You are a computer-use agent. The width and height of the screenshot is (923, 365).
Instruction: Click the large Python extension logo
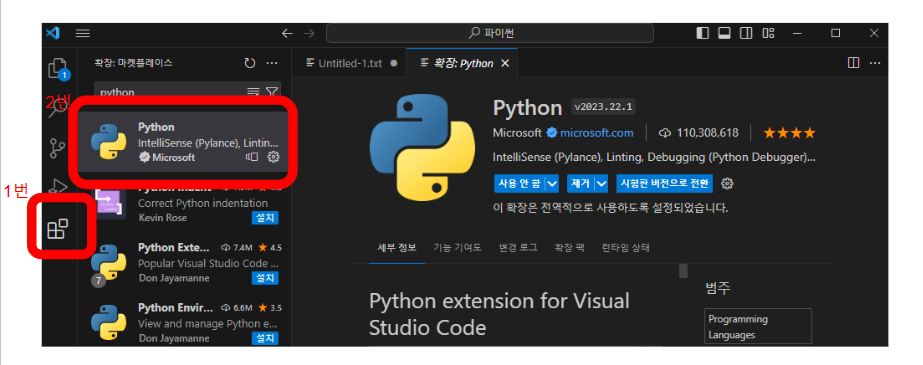point(422,148)
